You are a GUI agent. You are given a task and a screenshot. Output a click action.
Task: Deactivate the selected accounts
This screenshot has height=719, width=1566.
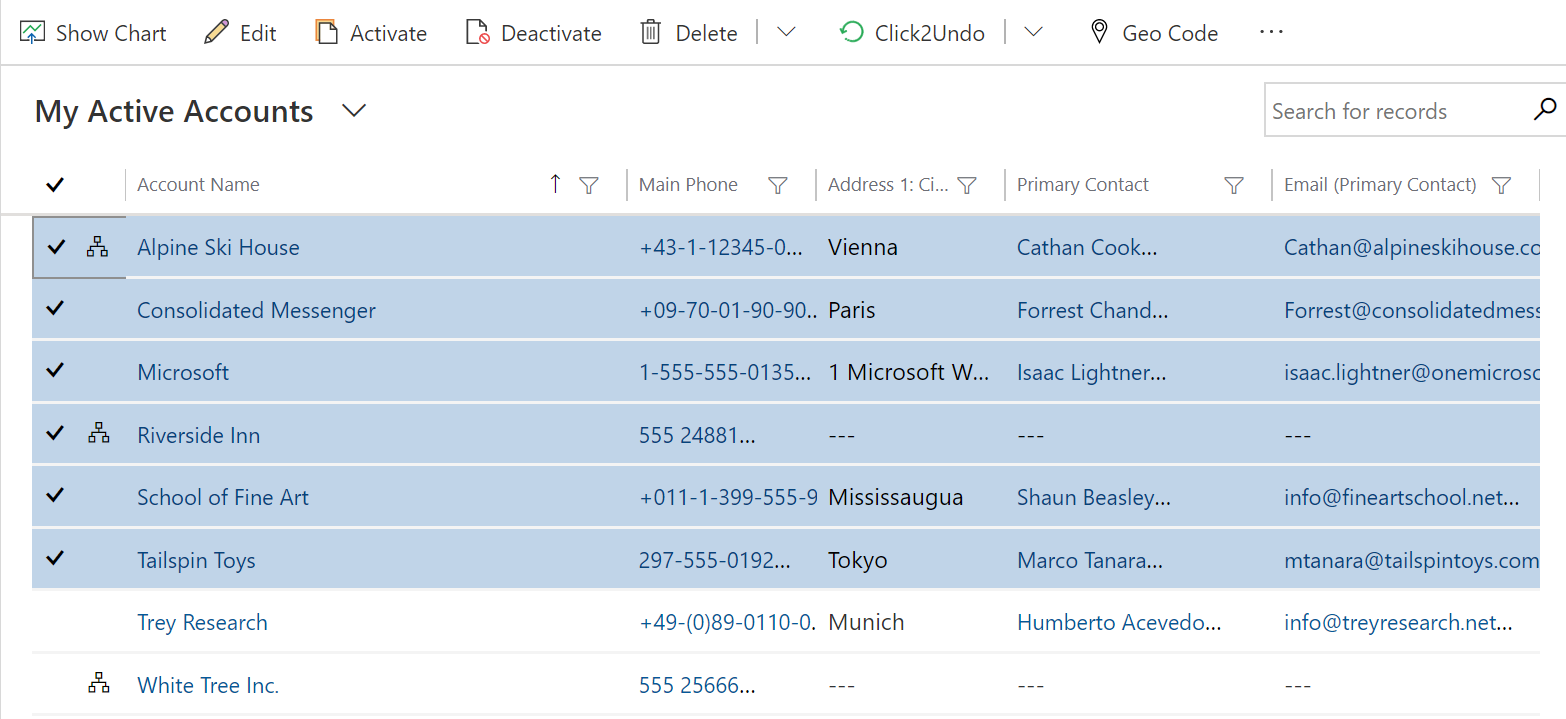pyautogui.click(x=534, y=33)
